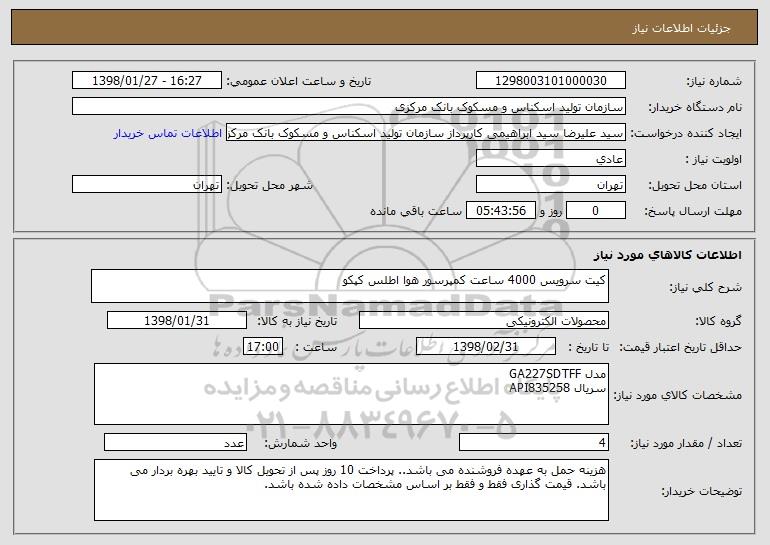
Task: Click the price validity date 1398/02/31
Action: pyautogui.click(x=486, y=347)
